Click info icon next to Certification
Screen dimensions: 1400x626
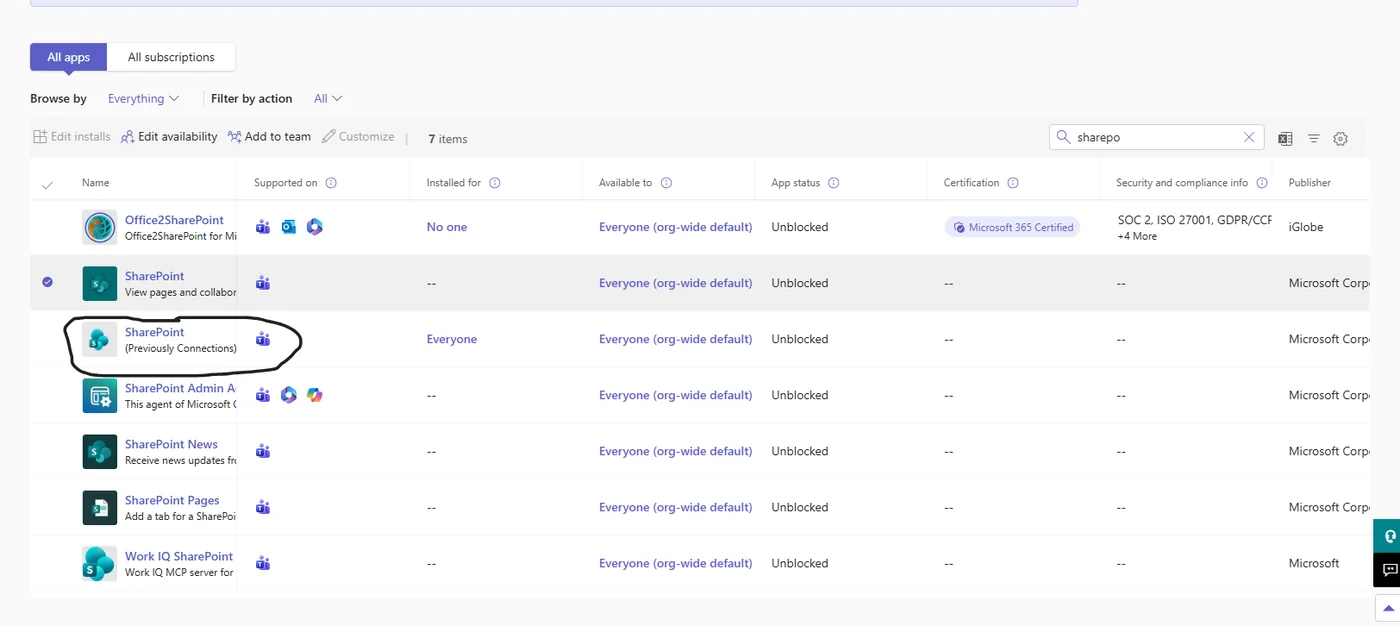[1013, 183]
